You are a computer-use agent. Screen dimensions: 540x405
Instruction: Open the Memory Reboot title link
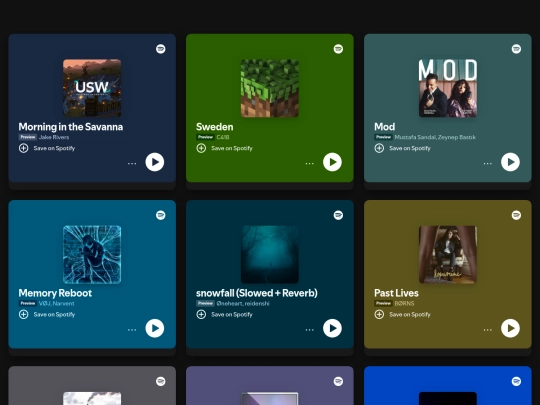55,293
